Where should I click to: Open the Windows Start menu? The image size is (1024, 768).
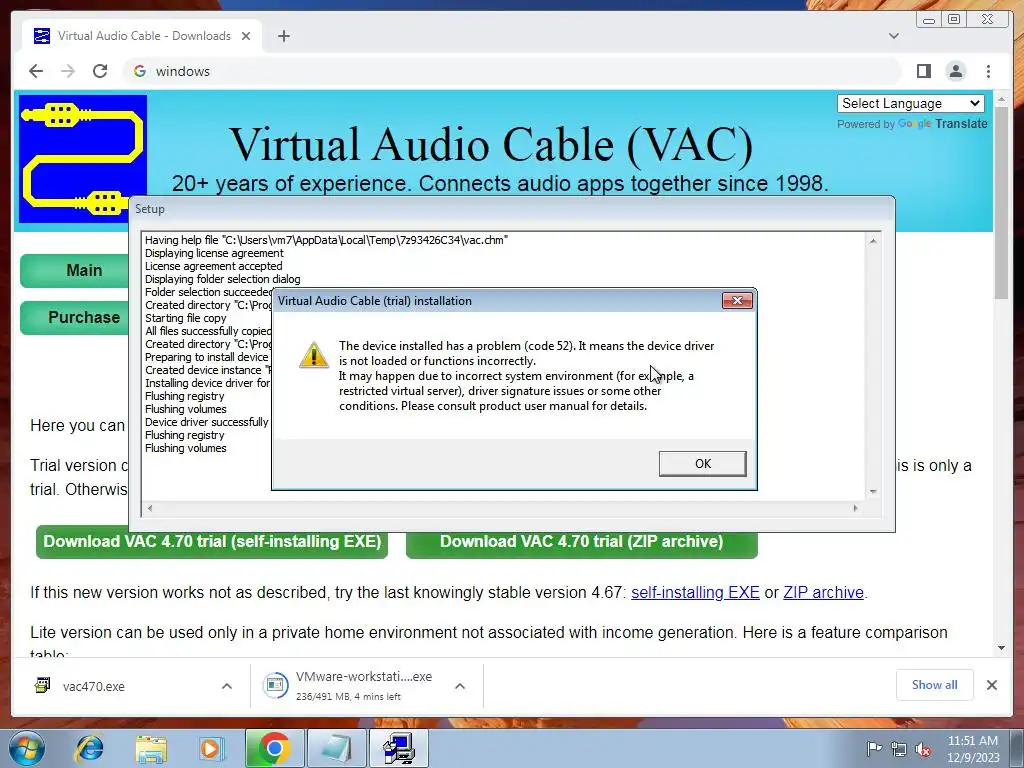point(27,748)
